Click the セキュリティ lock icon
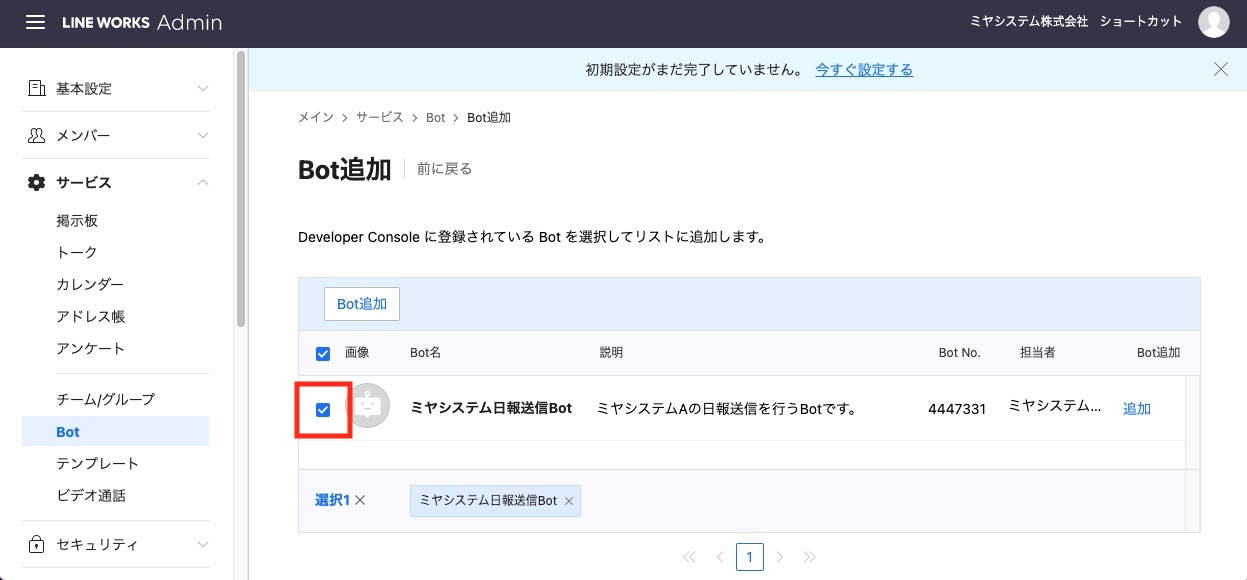1247x580 pixels. [37, 545]
